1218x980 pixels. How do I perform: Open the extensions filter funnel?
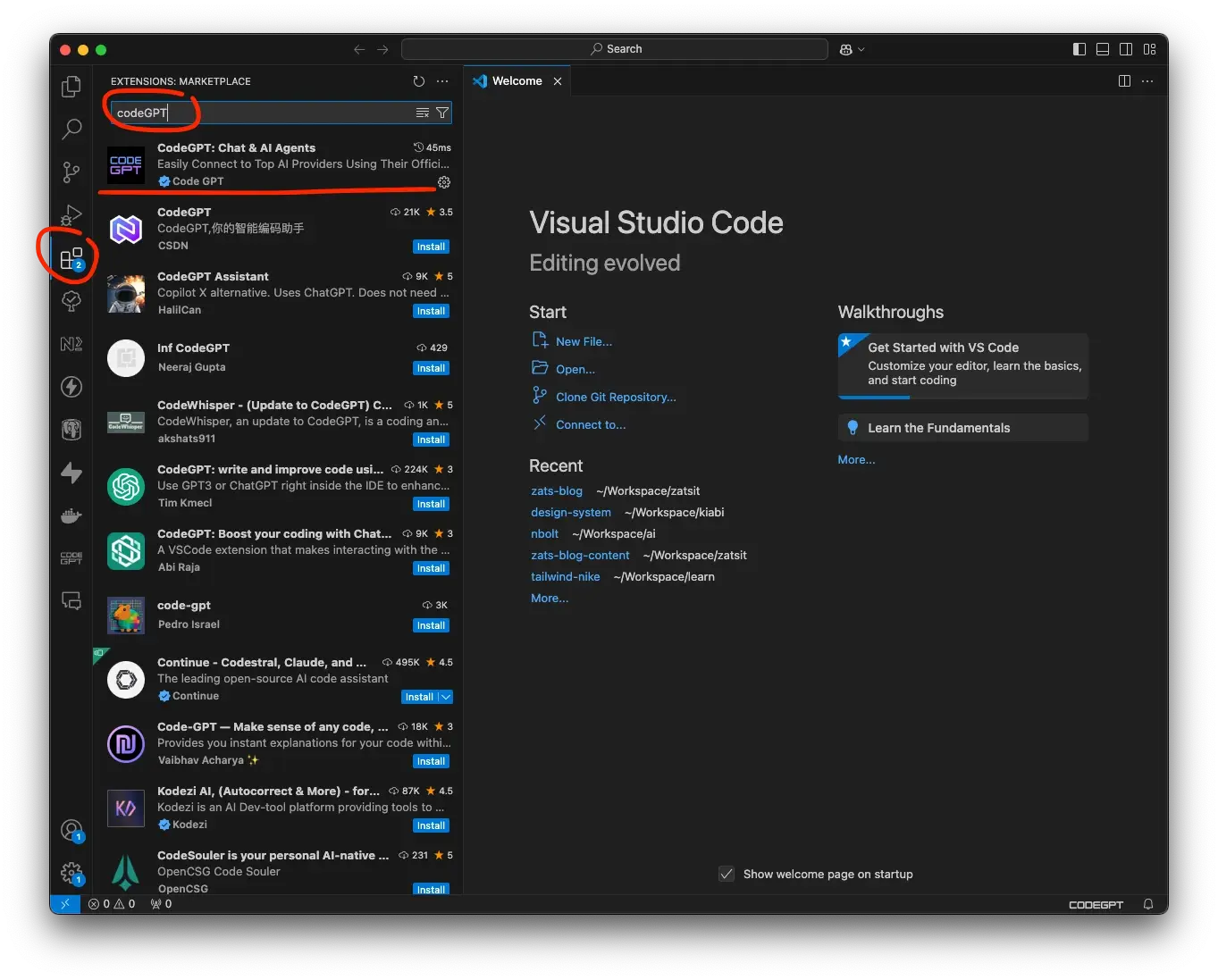(442, 113)
